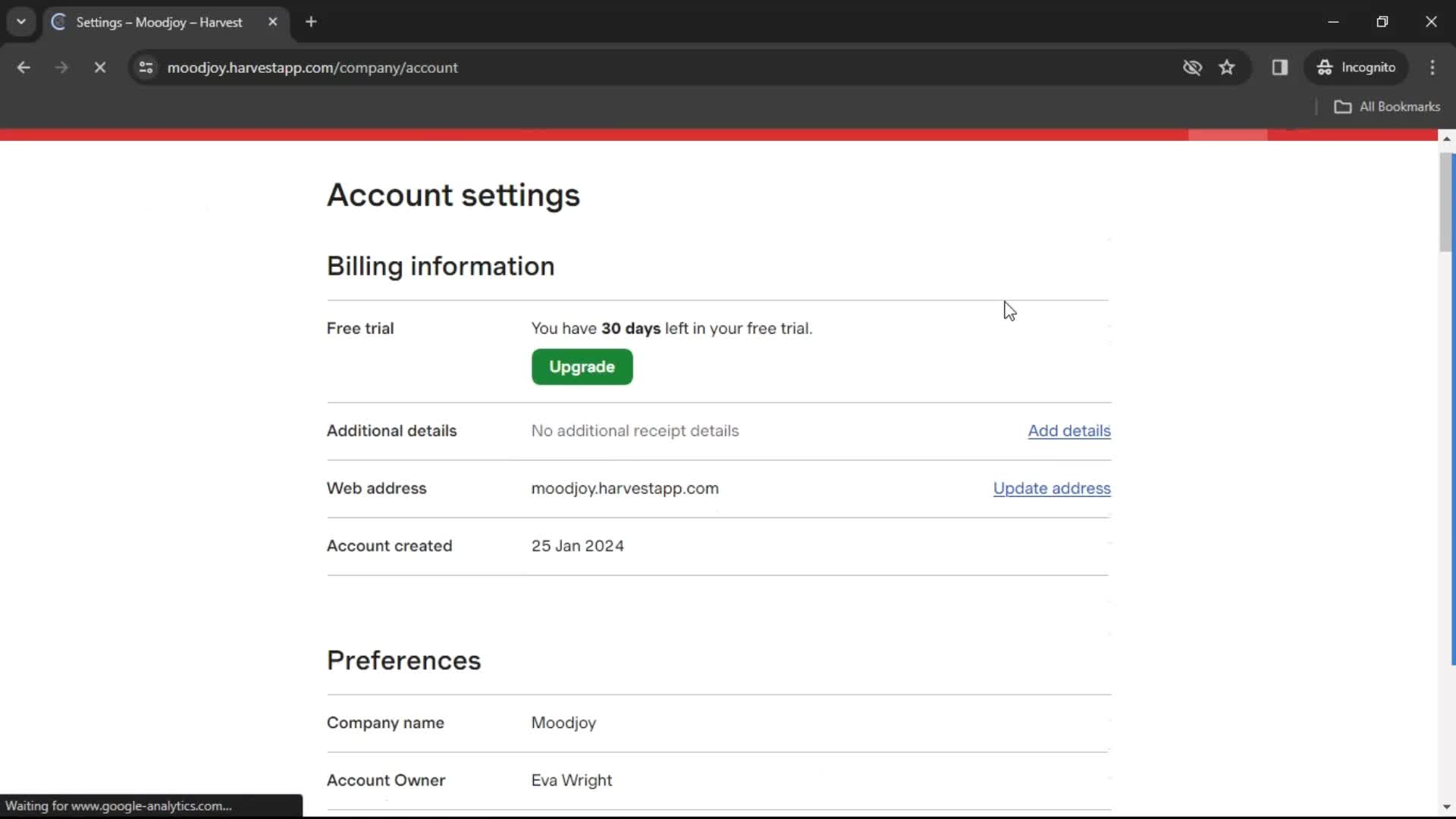Click the '25 Jan 2024' account created date
The height and width of the screenshot is (819, 1456).
[x=578, y=546]
